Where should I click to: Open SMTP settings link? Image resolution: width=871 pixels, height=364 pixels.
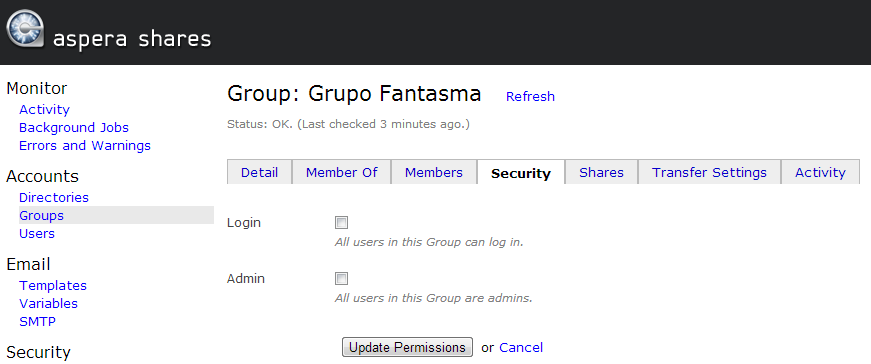tap(37, 322)
